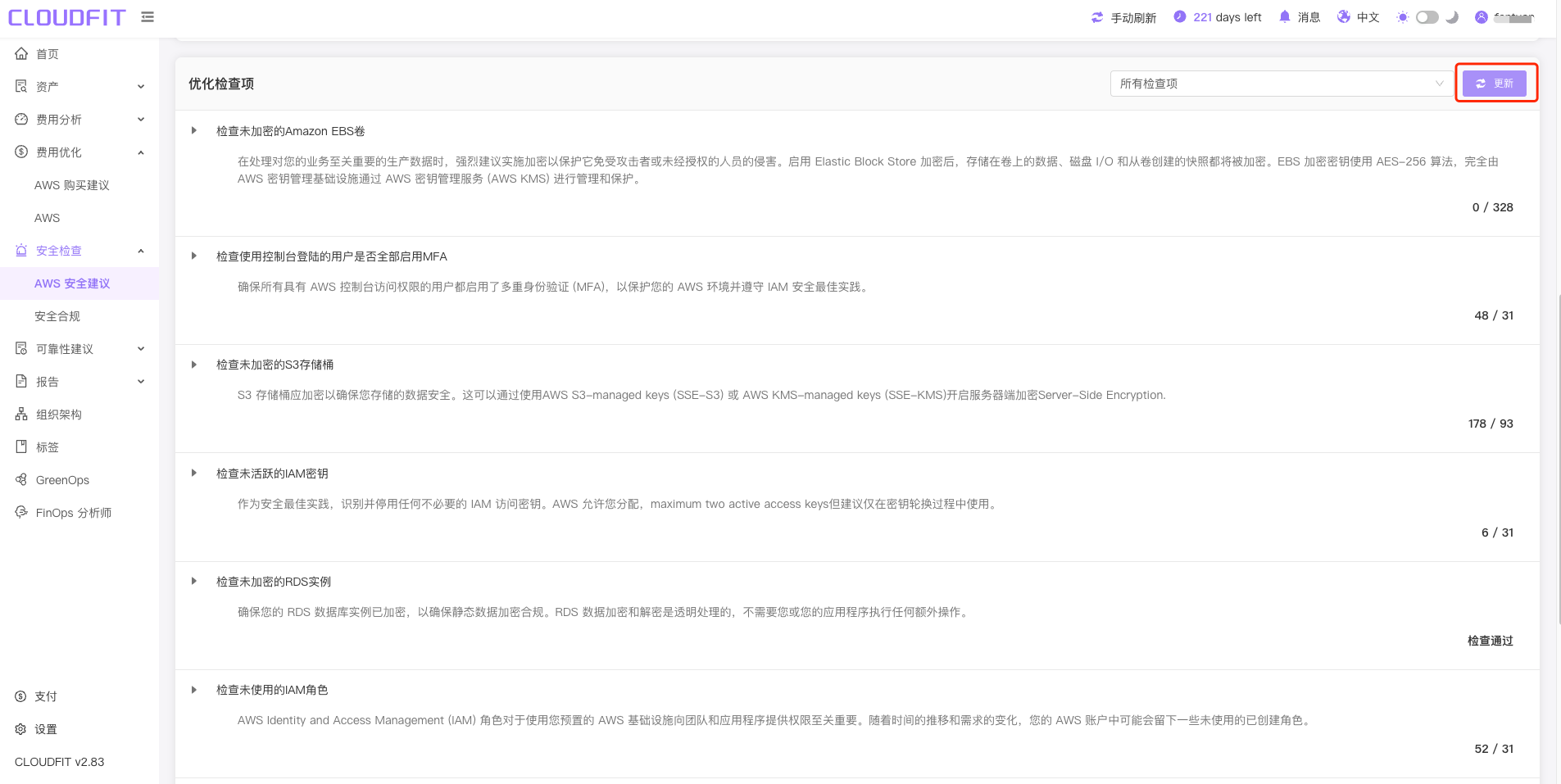Click the page vertical scrollbar

click(x=1558, y=459)
